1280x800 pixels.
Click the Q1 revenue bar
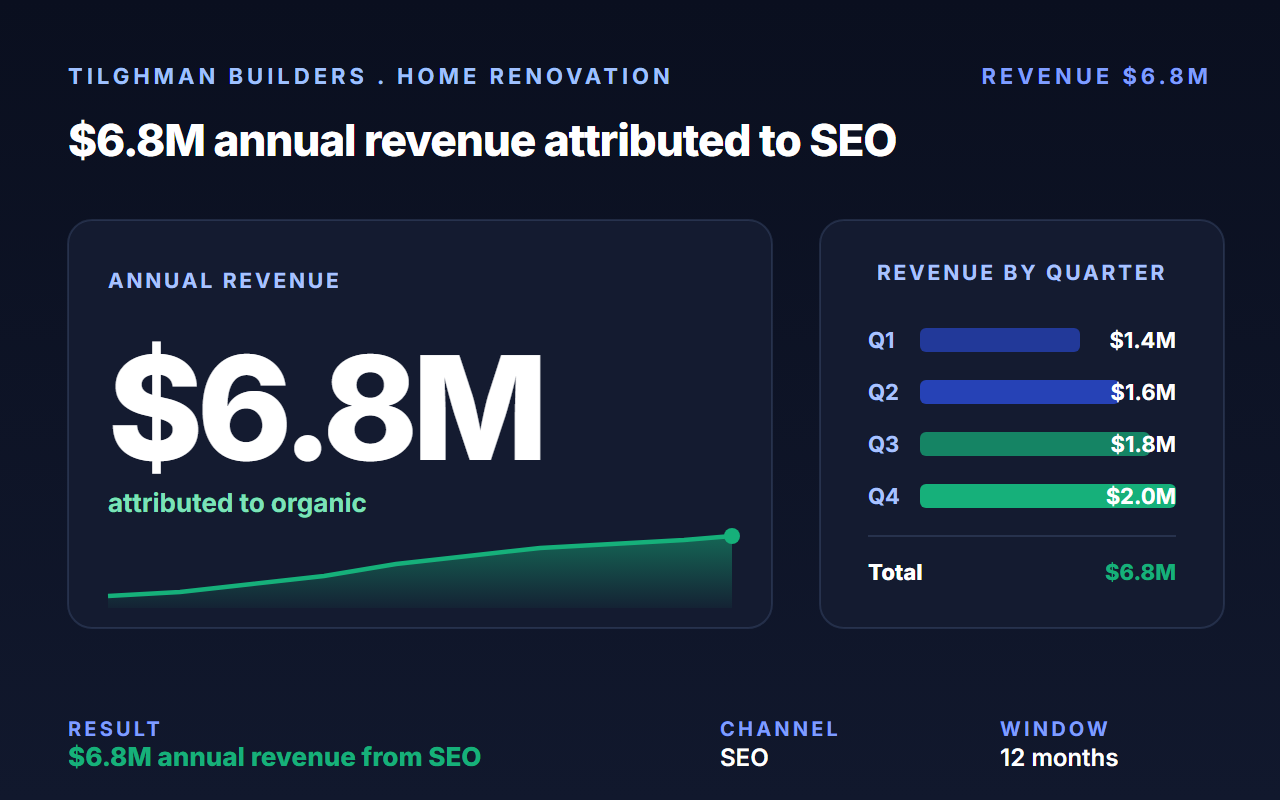[x=1000, y=340]
